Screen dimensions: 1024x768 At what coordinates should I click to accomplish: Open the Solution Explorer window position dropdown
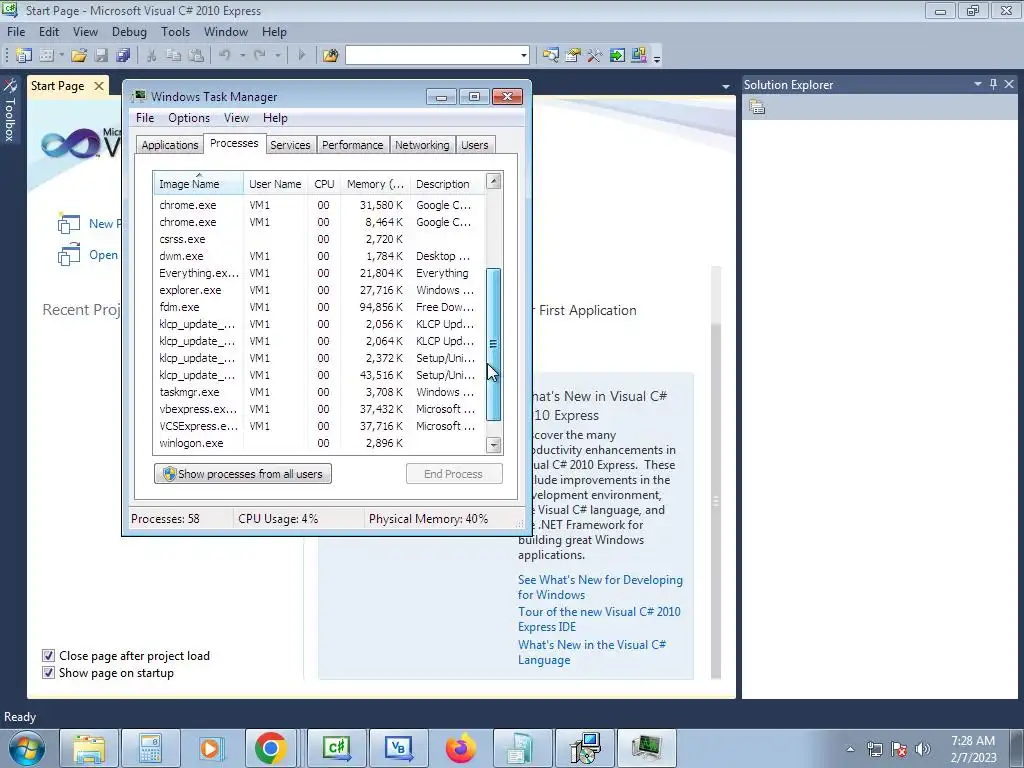(x=978, y=84)
